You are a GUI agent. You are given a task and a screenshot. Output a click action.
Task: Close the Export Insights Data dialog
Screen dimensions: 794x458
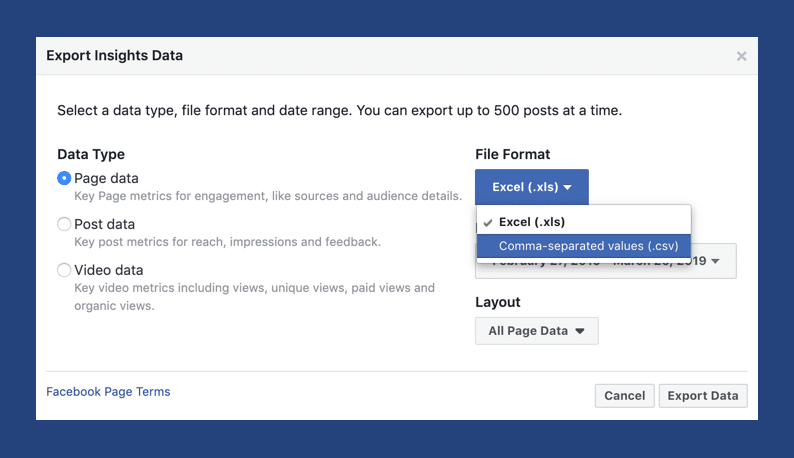coord(741,56)
